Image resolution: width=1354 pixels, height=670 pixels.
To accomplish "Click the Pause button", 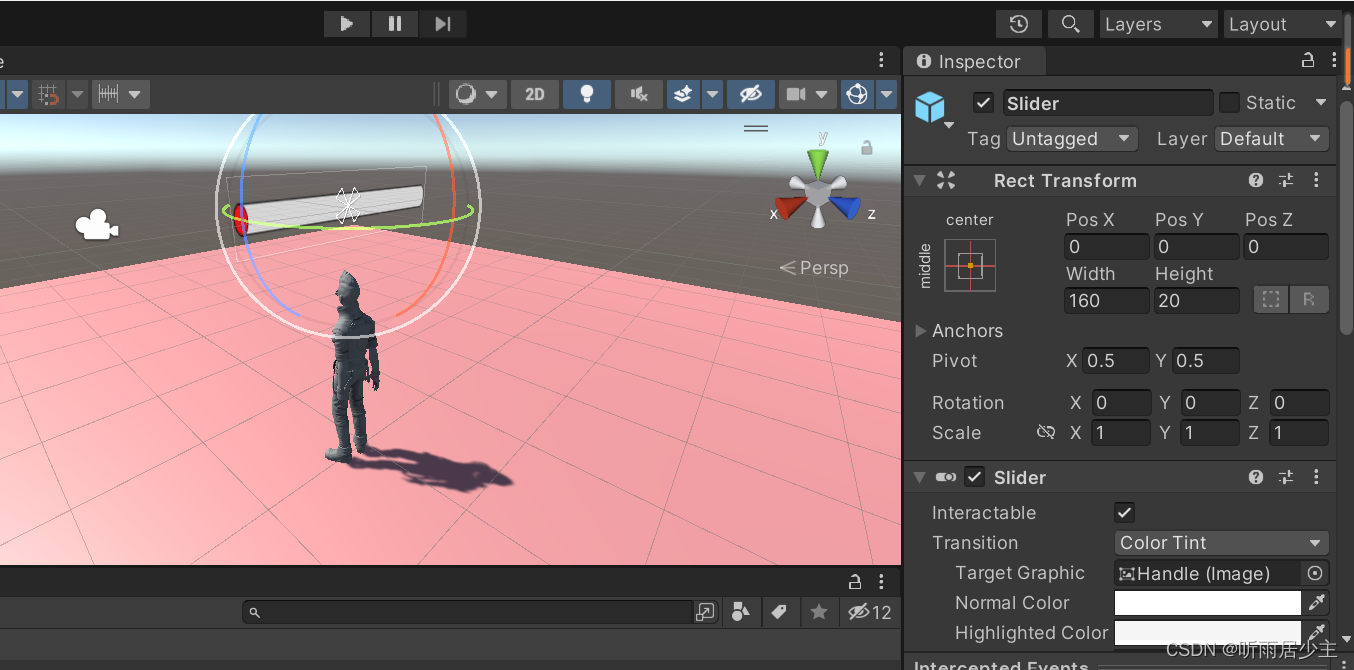I will 394,23.
